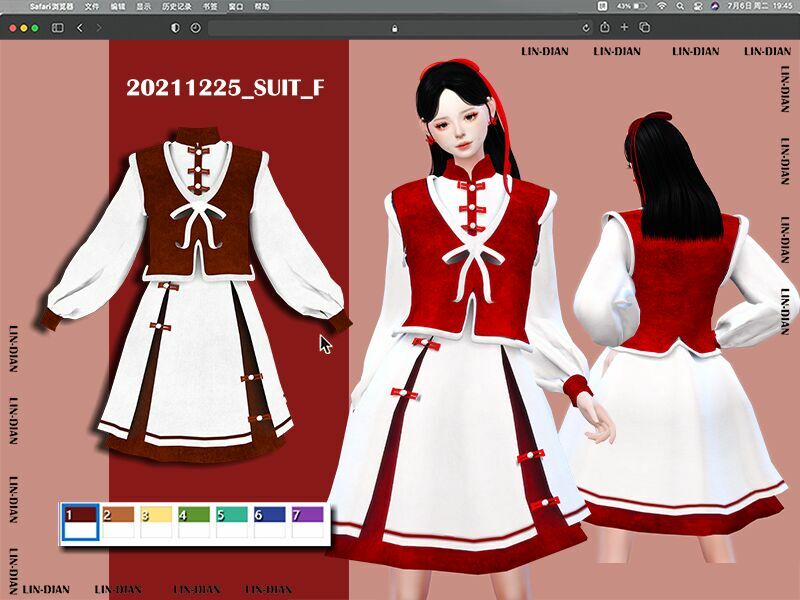The image size is (800, 600).
Task: Open the Share menu
Action: [605, 27]
